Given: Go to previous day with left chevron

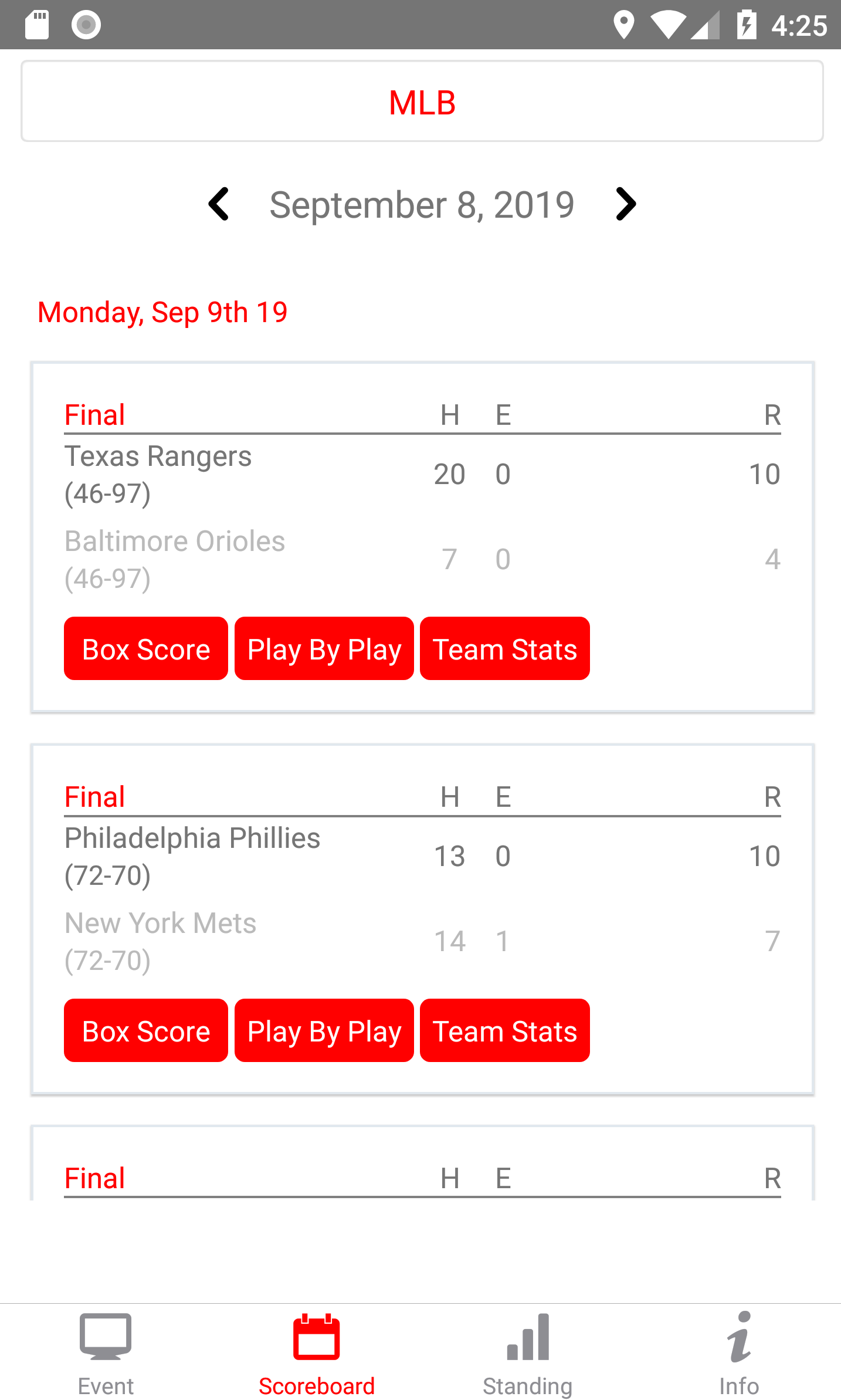Looking at the screenshot, I should tap(219, 204).
